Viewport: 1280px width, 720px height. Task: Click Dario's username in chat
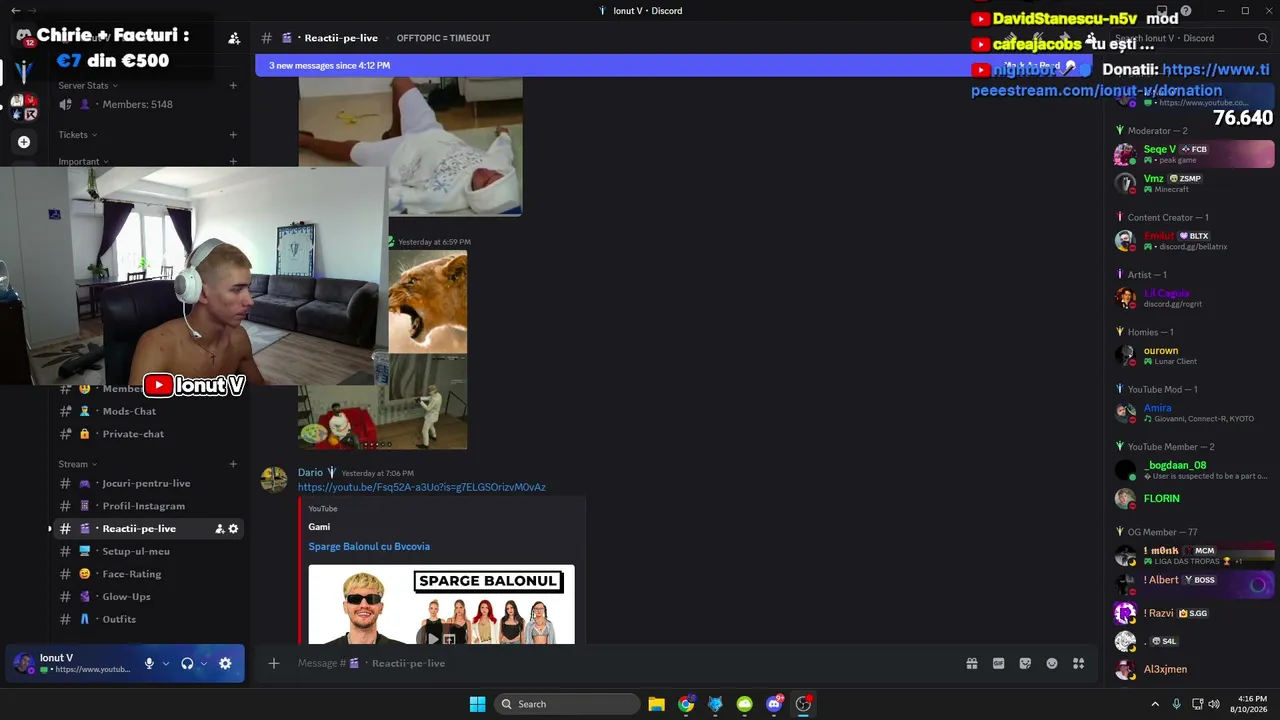click(x=310, y=472)
